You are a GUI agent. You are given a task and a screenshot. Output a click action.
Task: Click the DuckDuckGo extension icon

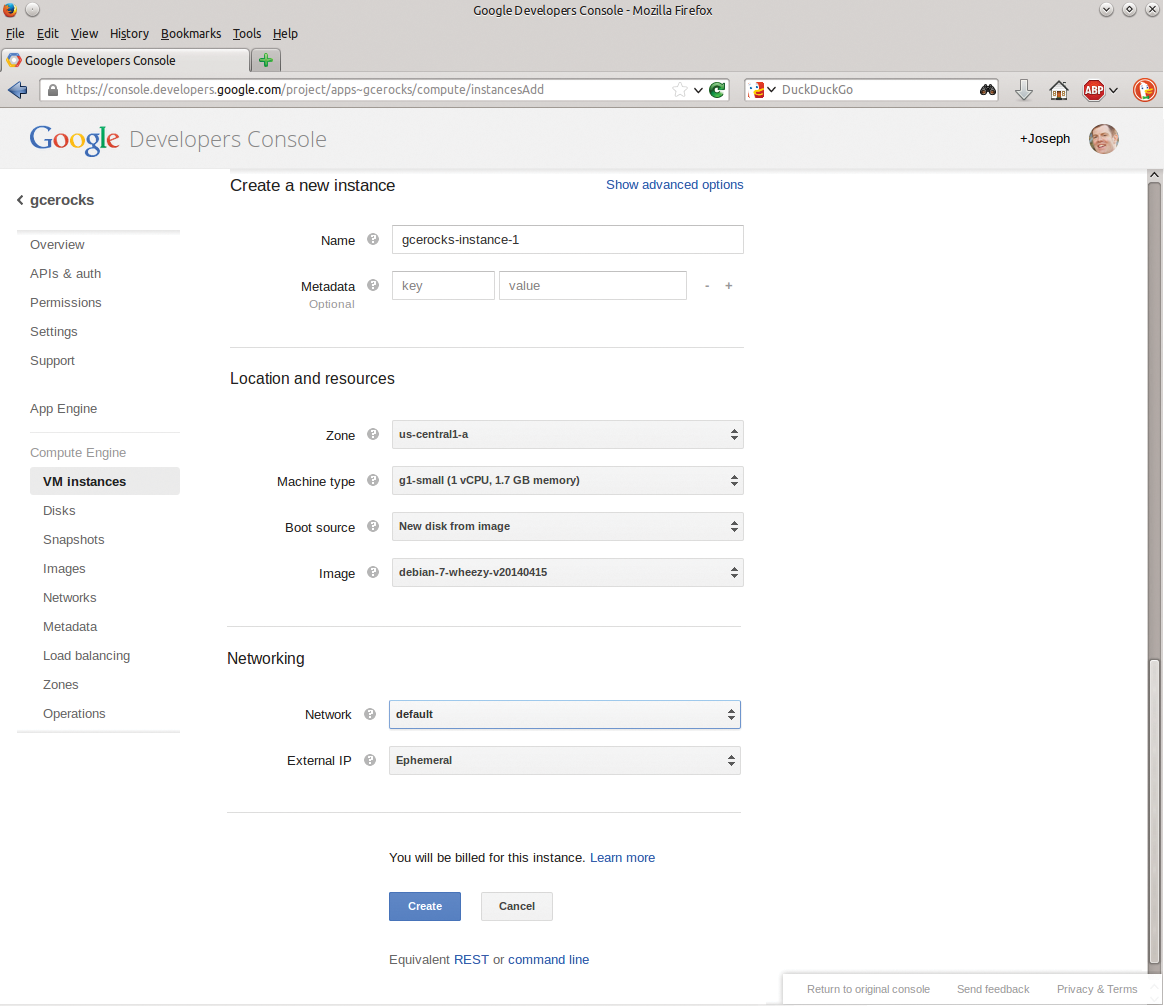coord(1144,90)
